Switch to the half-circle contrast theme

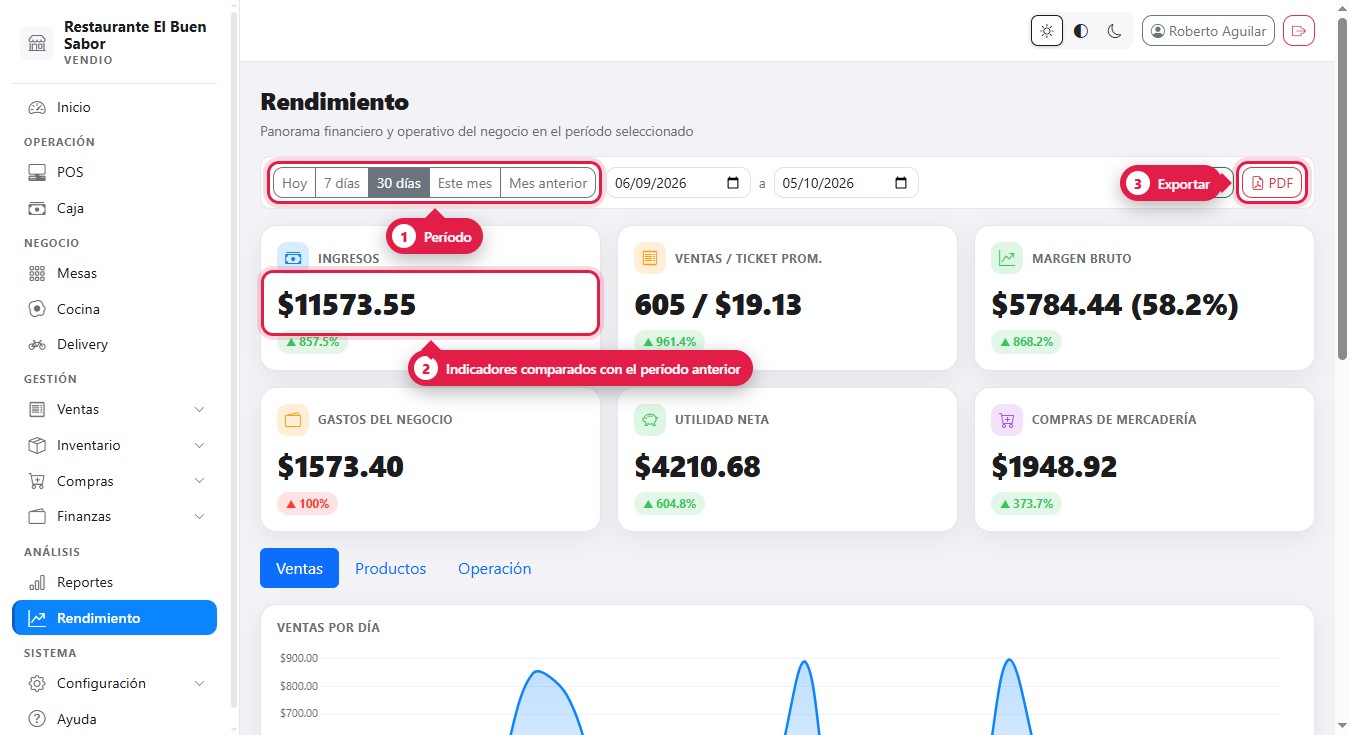[x=1081, y=31]
